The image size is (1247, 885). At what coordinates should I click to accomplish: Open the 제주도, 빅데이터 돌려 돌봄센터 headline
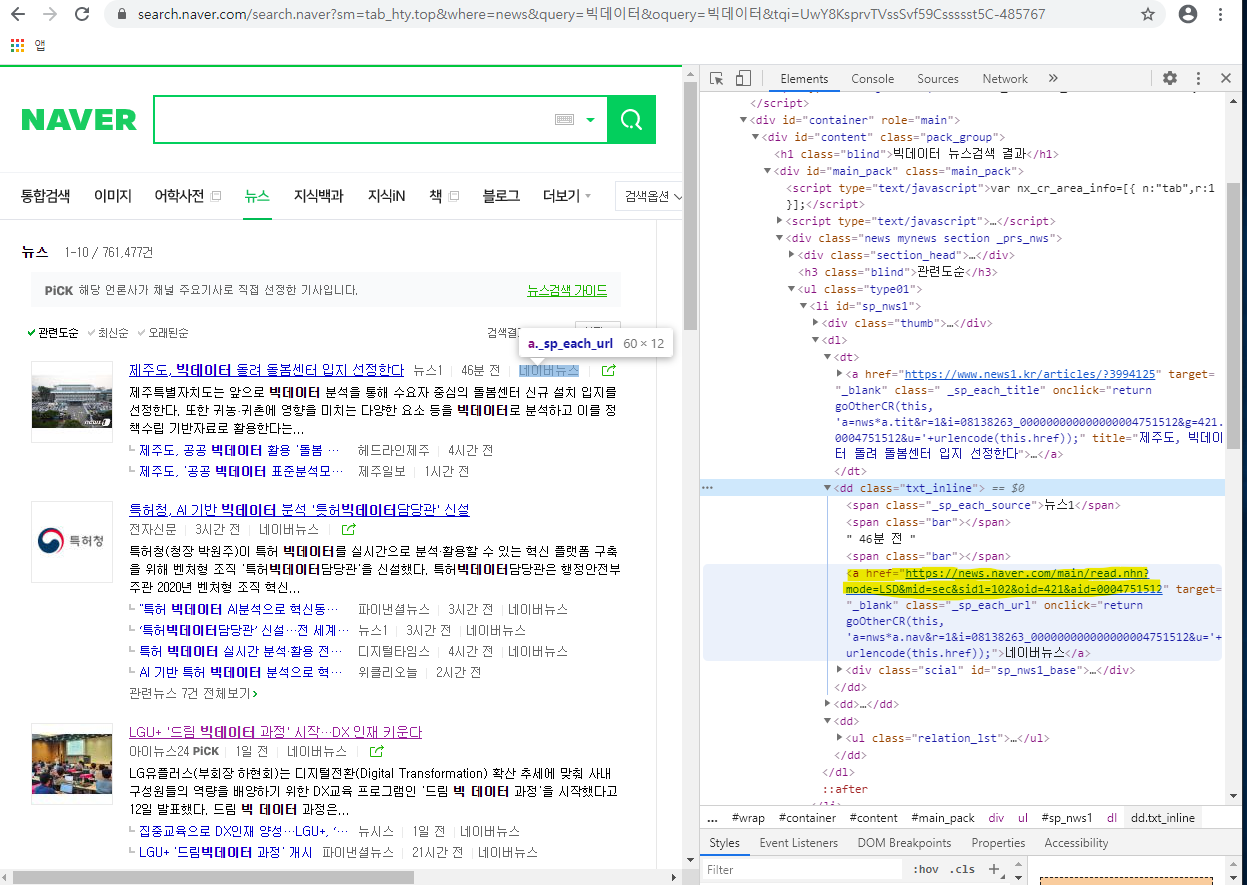coord(267,370)
